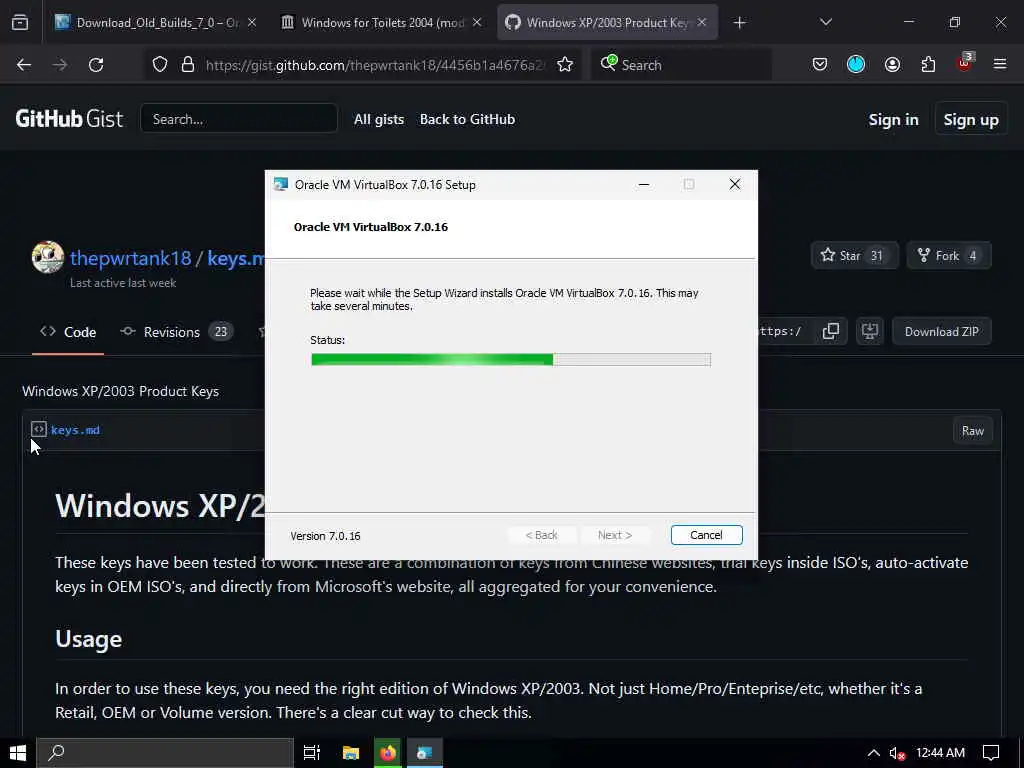Viewport: 1024px width, 768px height.
Task: Switch to the Download_Old_Builds_7_0 tab
Action: pos(156,23)
